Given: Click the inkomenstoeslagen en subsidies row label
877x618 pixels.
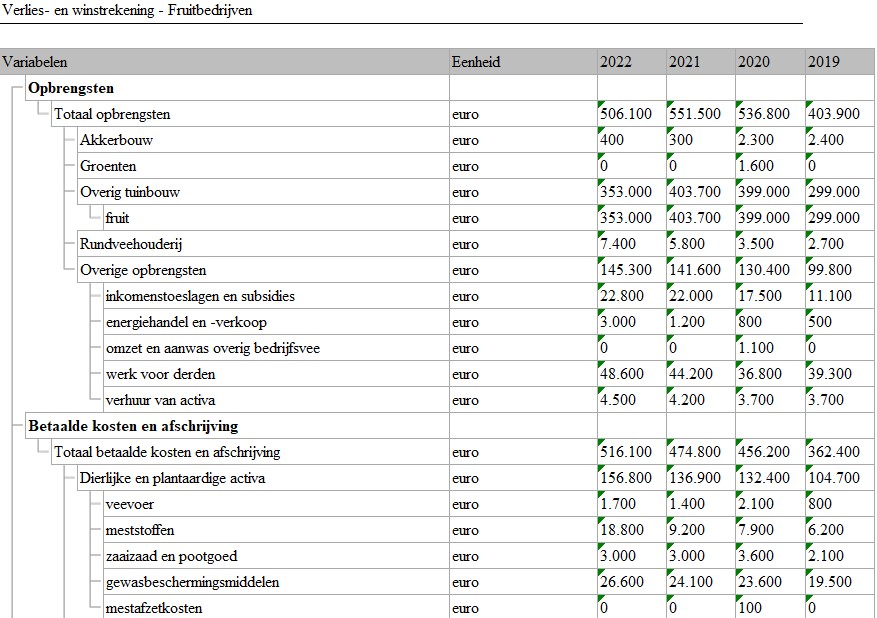Looking at the screenshot, I should [x=200, y=296].
